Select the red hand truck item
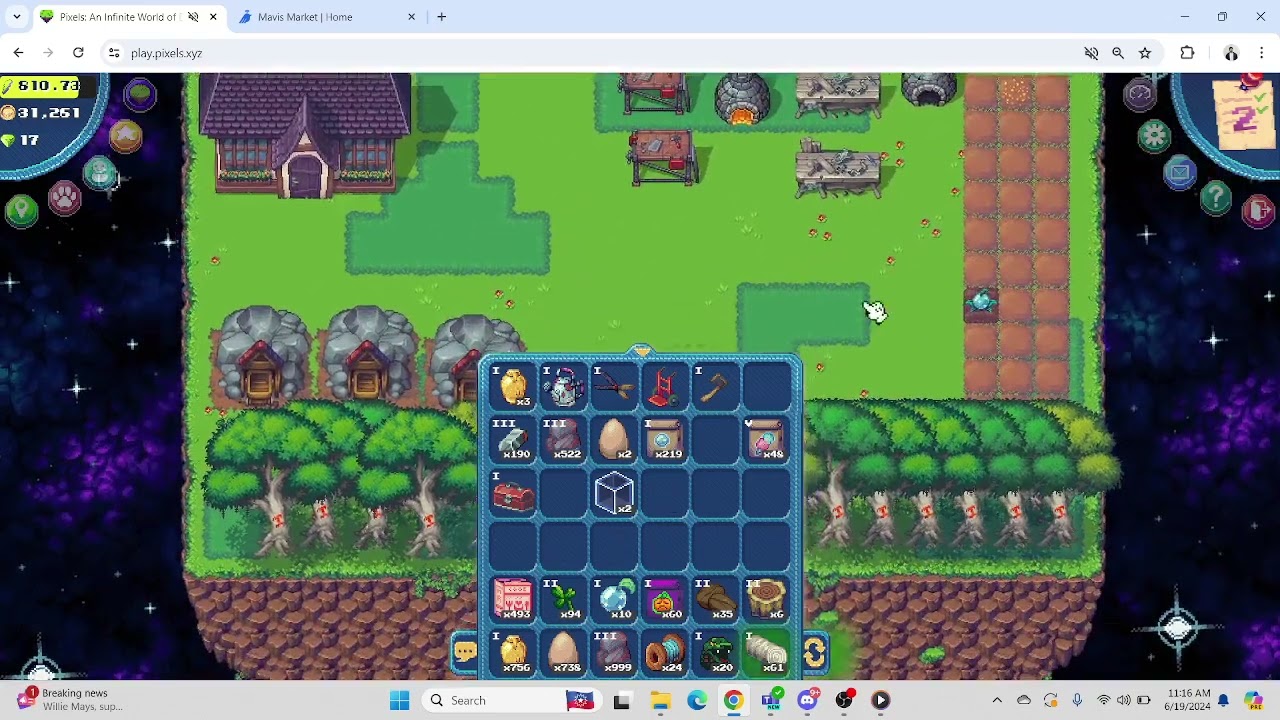 pyautogui.click(x=665, y=386)
